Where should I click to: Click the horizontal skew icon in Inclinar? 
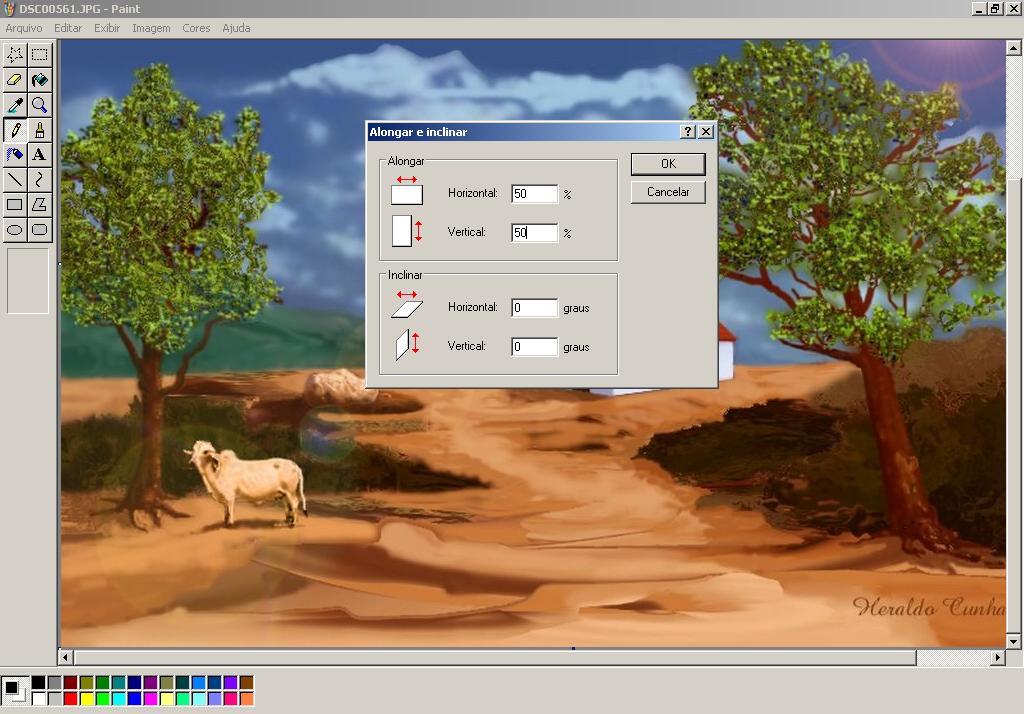tap(406, 305)
